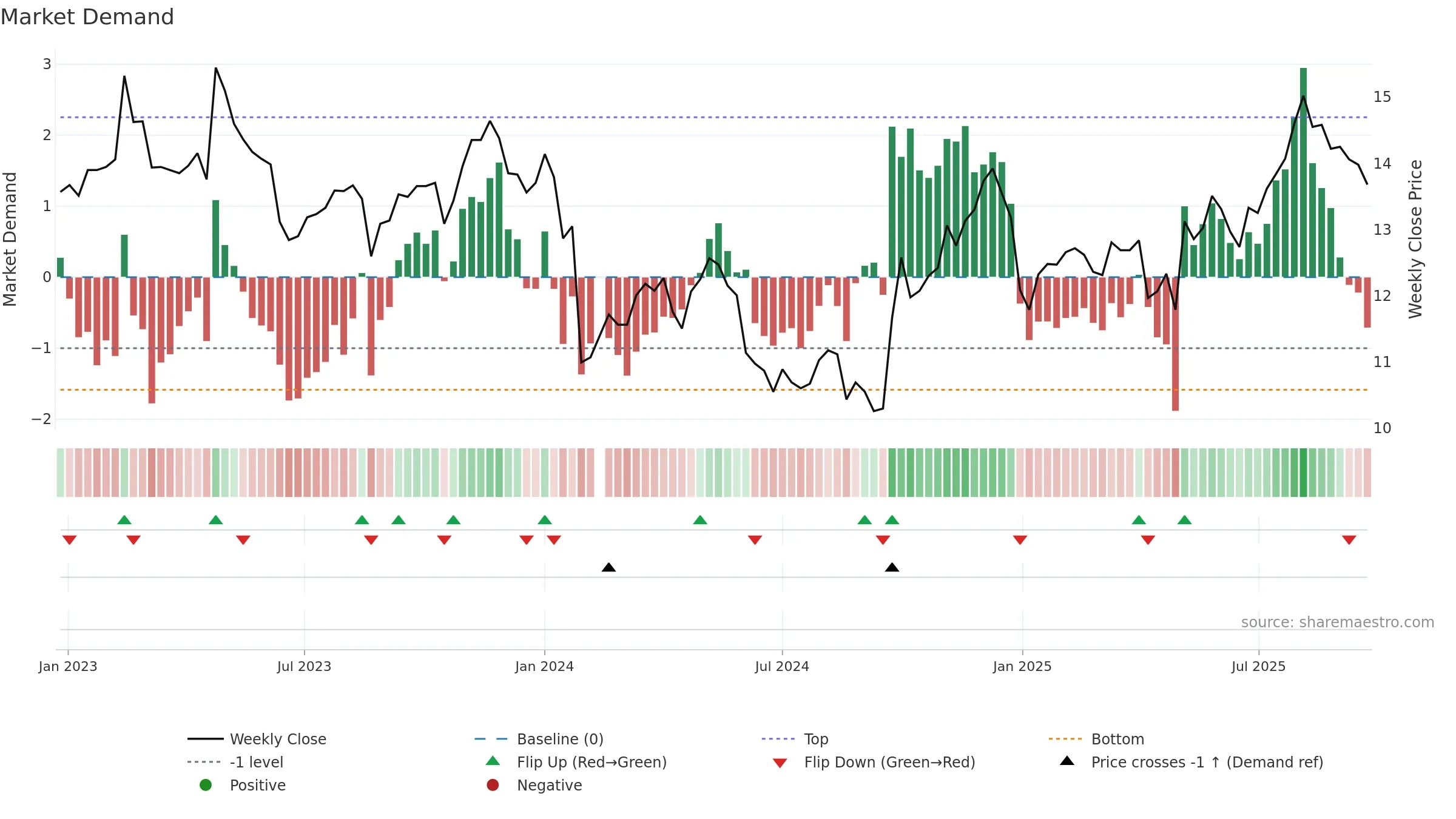Click the green flip-up marker at Jan 2024
Viewport: 1456px width, 819px height.
[545, 520]
